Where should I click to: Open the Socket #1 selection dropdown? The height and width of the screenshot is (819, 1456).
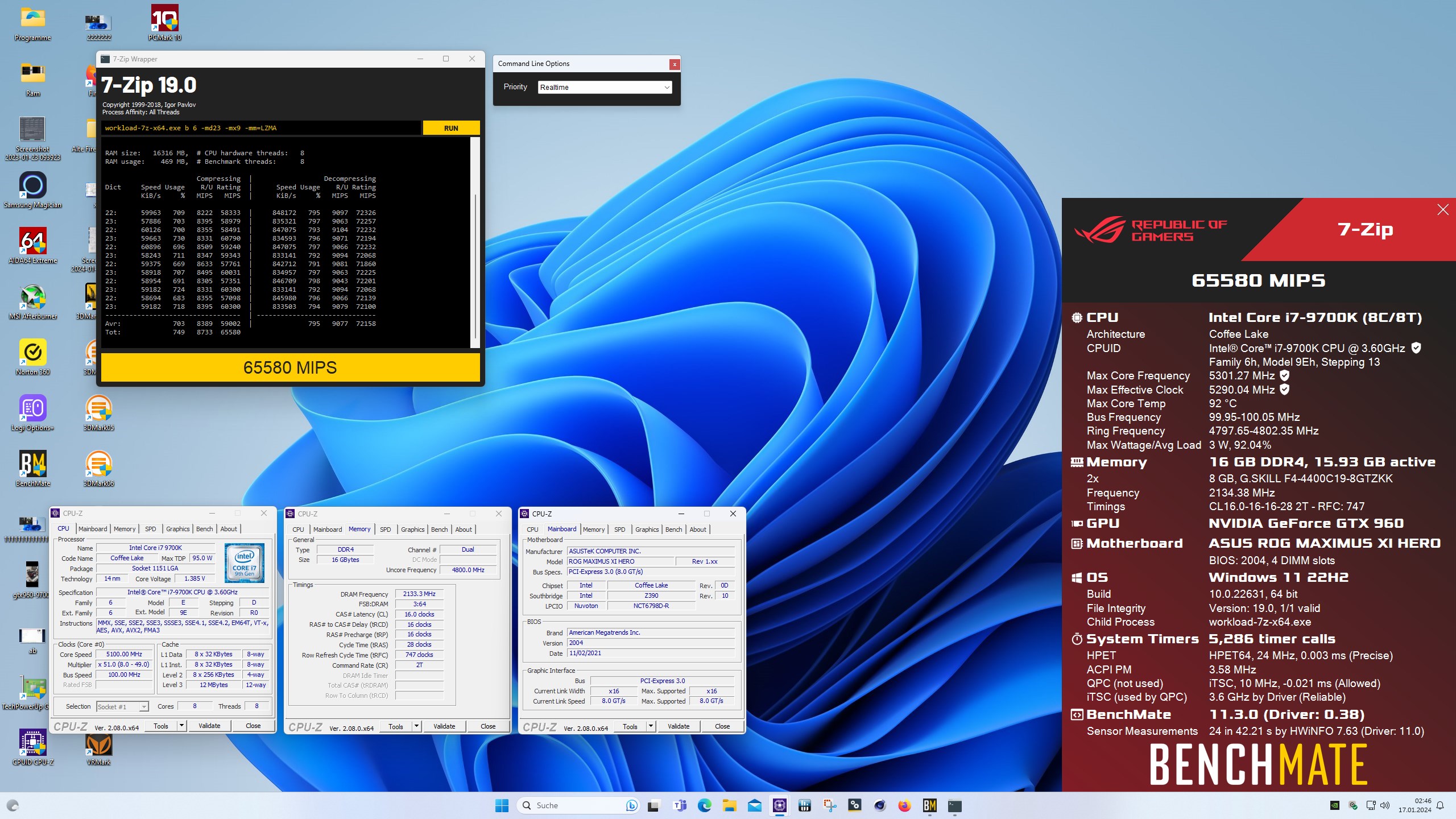click(123, 706)
